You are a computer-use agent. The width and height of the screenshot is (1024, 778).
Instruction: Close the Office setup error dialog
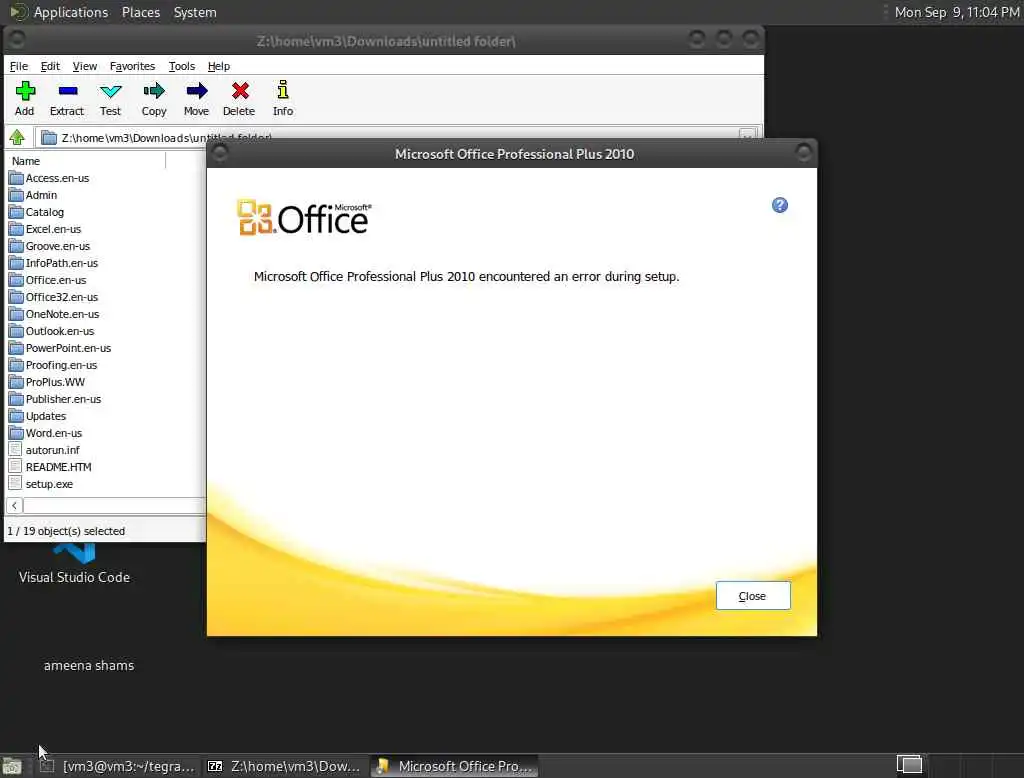[752, 596]
